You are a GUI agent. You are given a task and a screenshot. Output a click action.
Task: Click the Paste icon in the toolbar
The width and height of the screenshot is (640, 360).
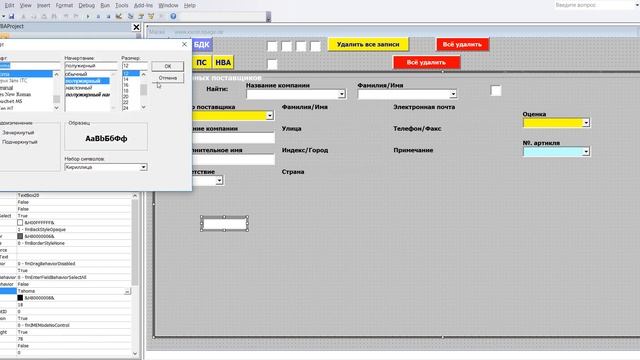(44, 16)
